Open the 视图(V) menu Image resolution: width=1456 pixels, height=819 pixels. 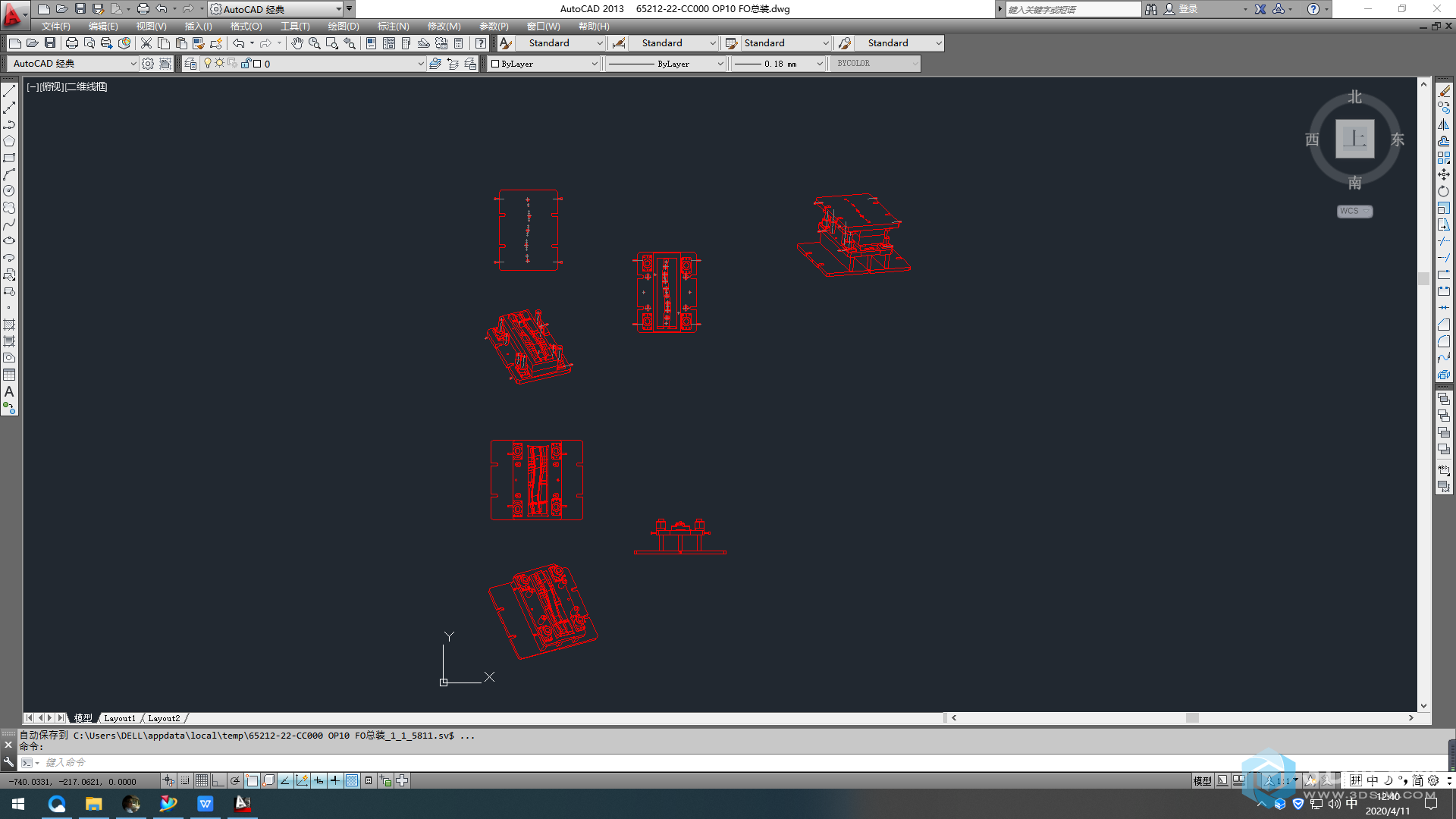coord(152,27)
